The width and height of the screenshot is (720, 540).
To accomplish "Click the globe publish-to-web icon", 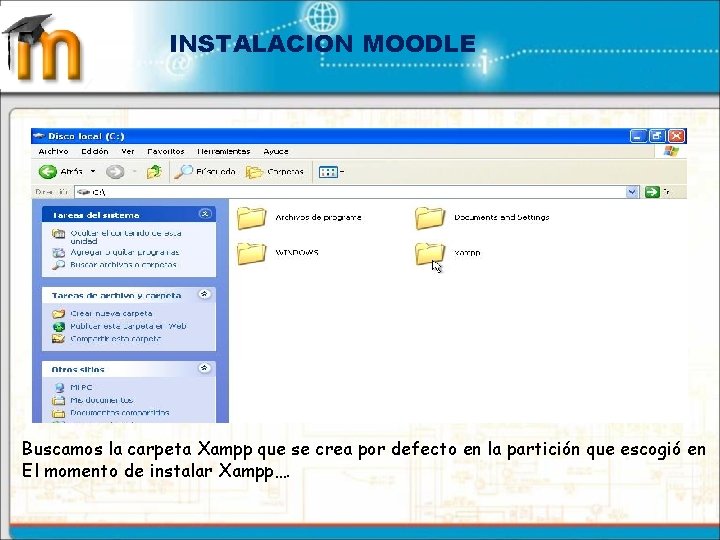I will point(58,326).
